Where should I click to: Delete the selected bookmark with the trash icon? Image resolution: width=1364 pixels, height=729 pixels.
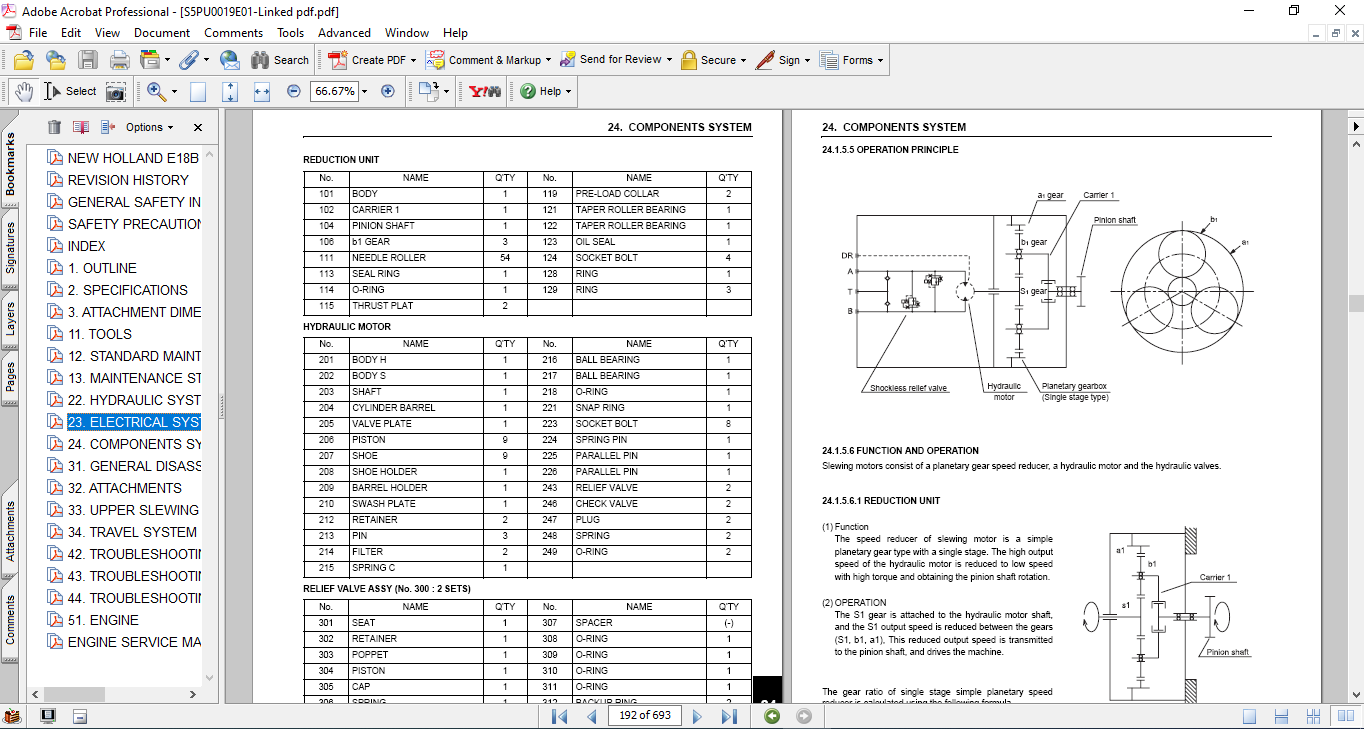54,127
